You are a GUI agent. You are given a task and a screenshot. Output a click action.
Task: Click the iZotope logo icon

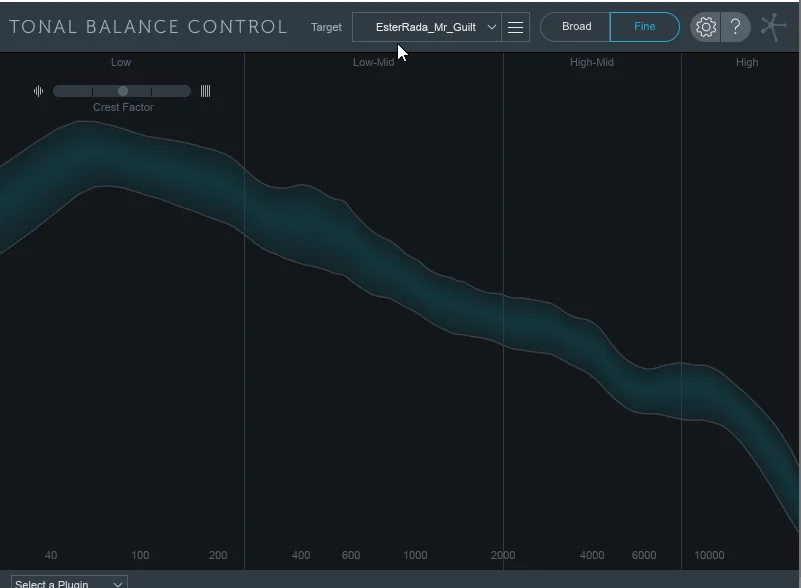coord(773,27)
